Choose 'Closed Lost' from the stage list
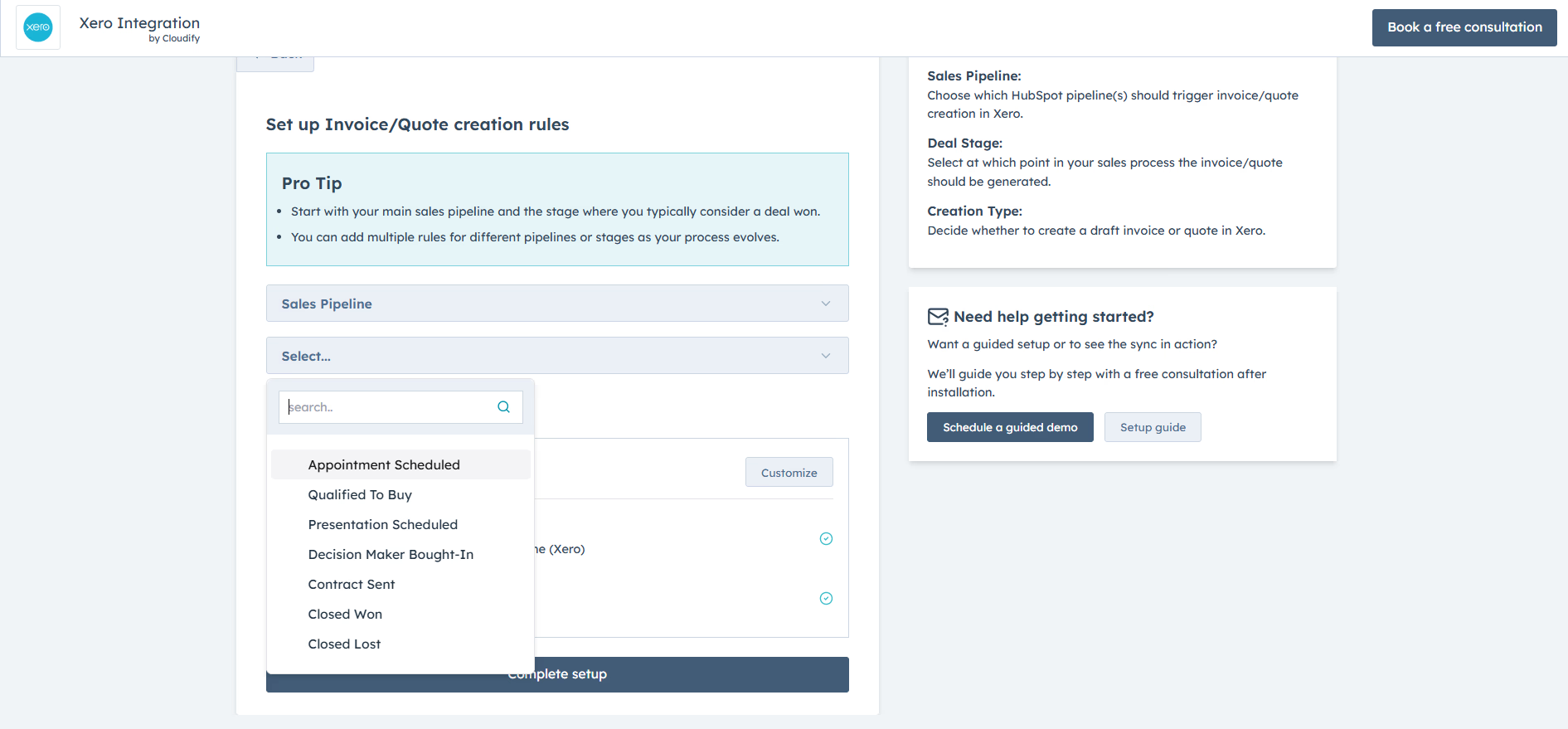1568x729 pixels. click(x=344, y=644)
